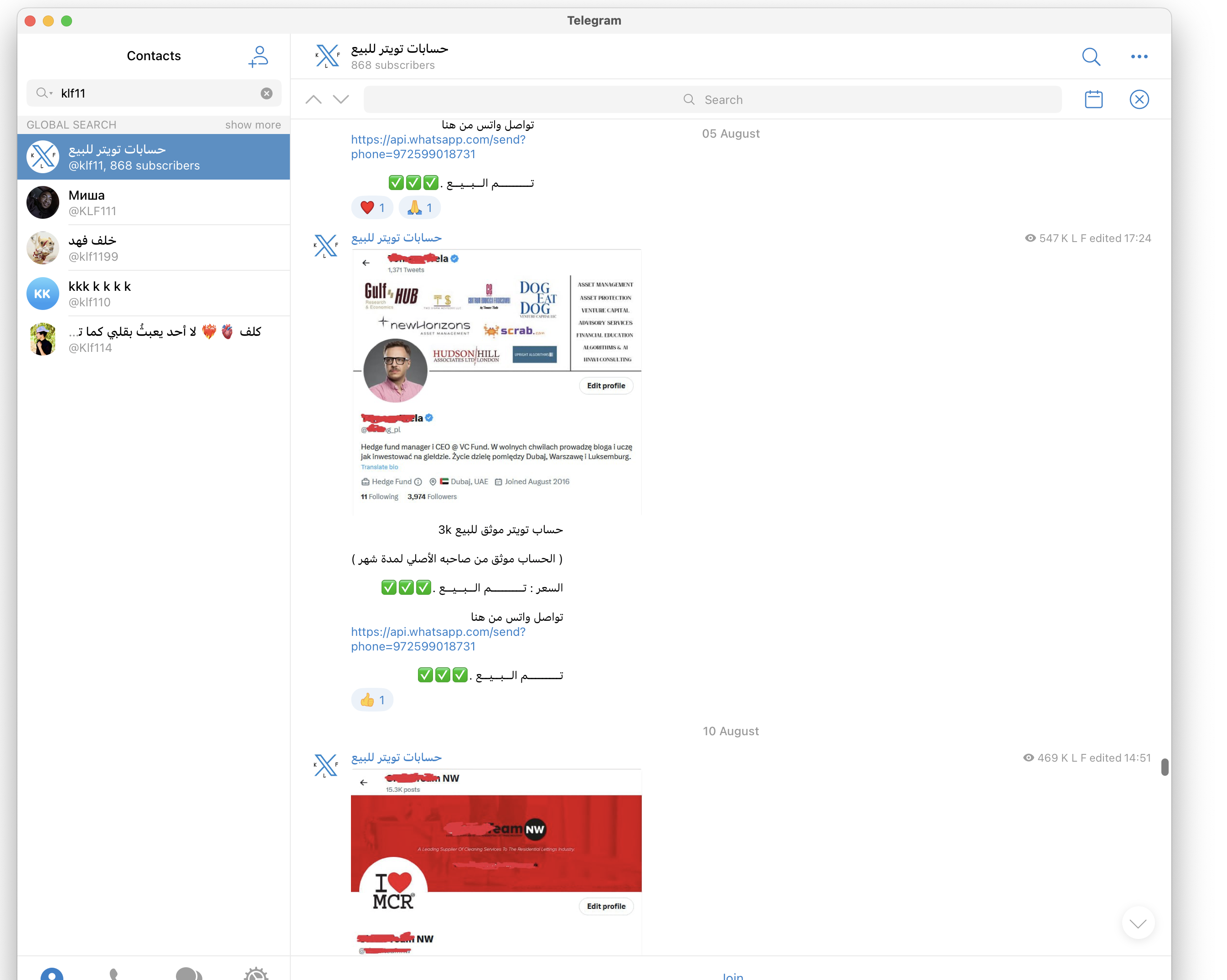Open the search filter dropdown magnifier
The image size is (1227, 980).
coord(44,93)
